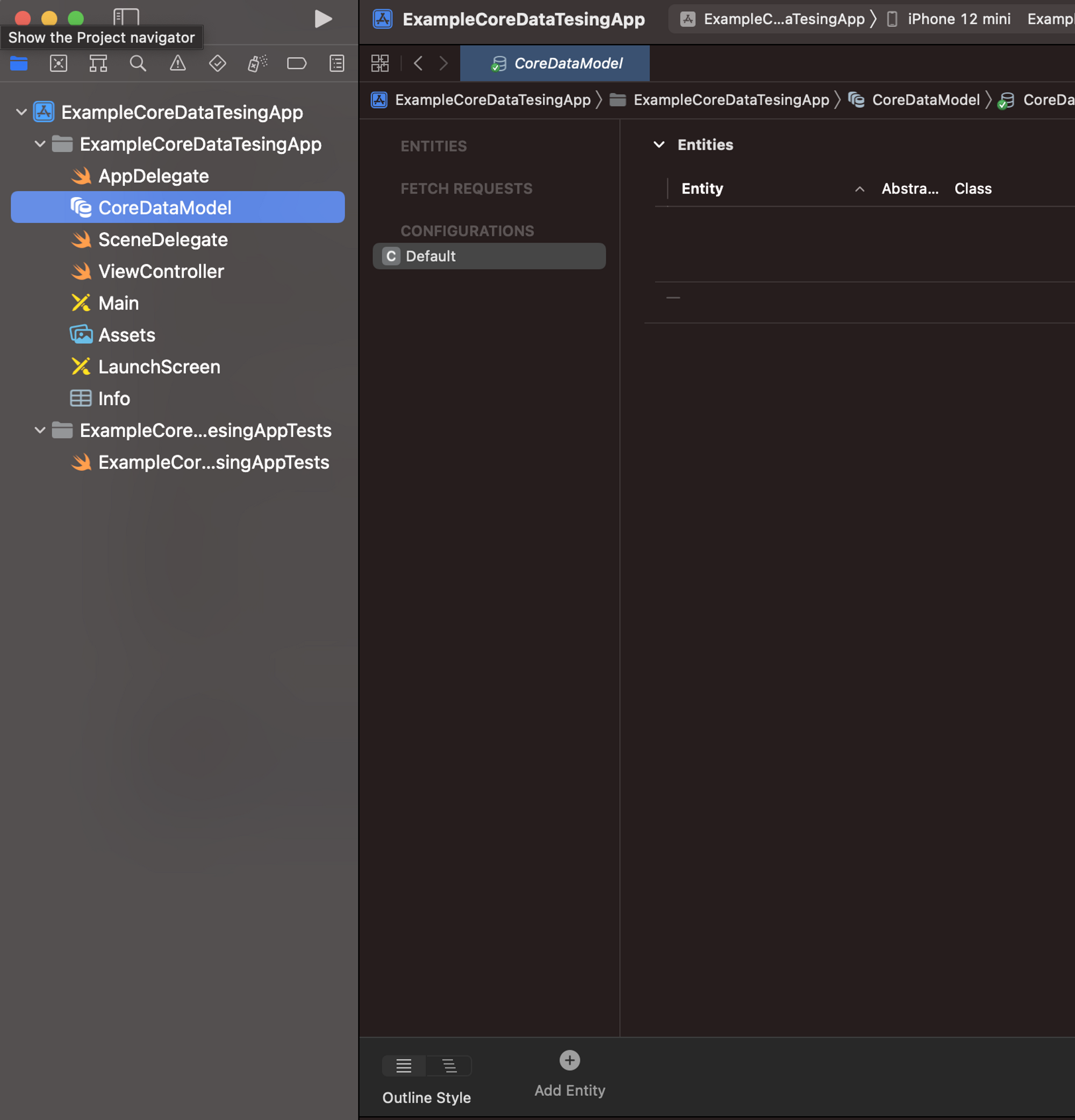Open the Issue navigator warning icon
This screenshot has height=1120, width=1075.
click(x=178, y=63)
